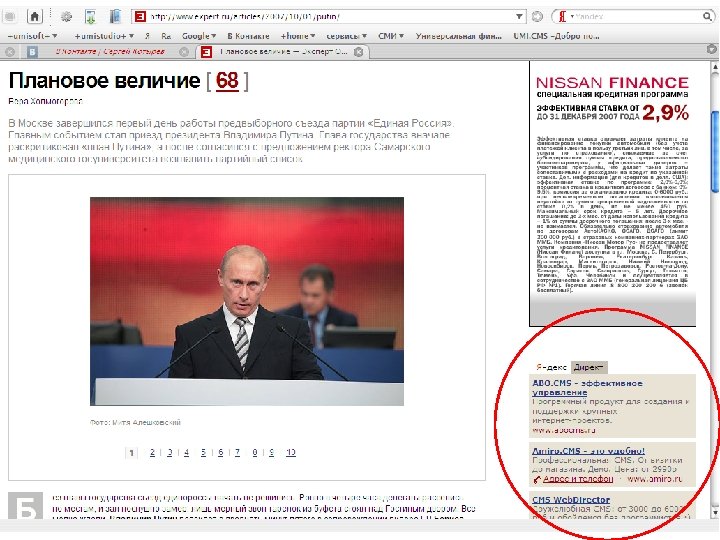Open the В Контакте bookmark
Viewport: 720px width, 540px height.
pos(248,36)
